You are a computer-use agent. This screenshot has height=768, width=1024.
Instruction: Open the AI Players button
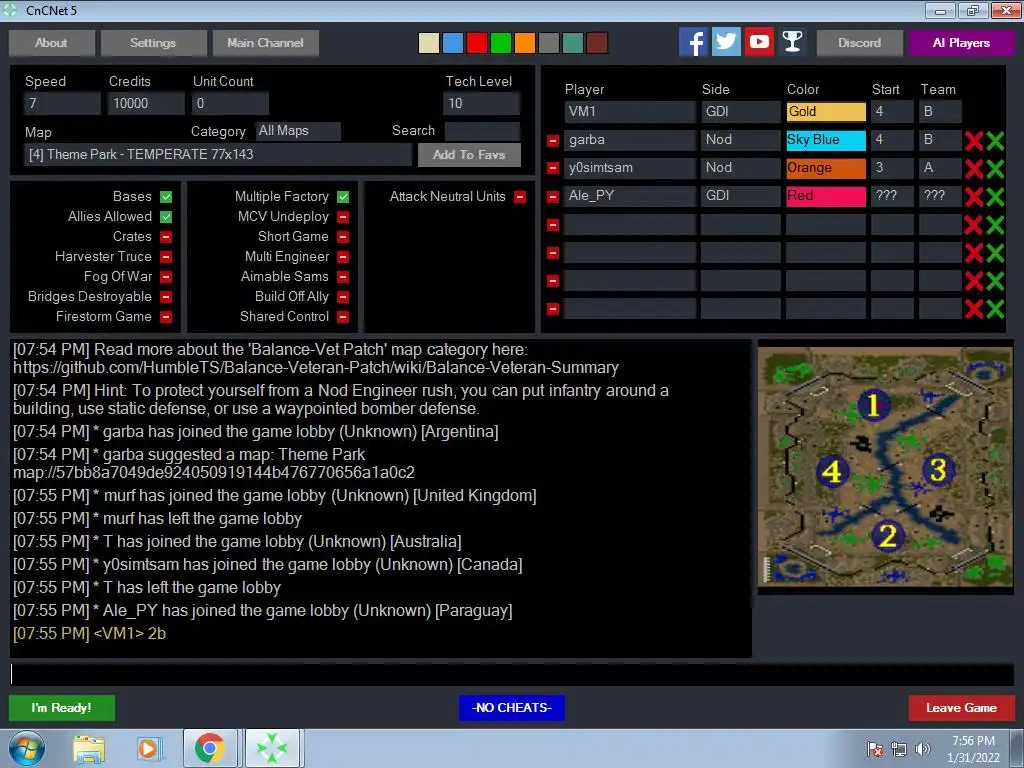961,43
